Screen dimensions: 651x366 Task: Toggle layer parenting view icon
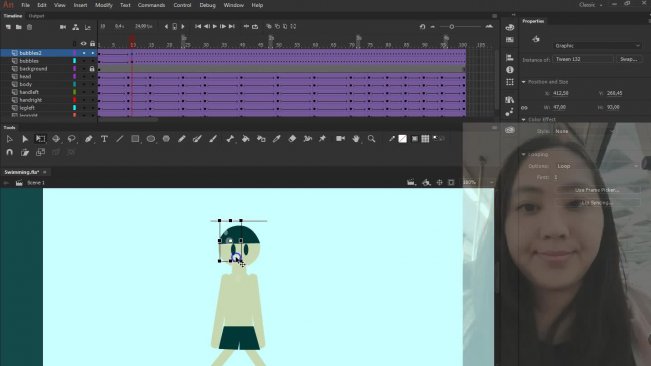tap(75, 27)
